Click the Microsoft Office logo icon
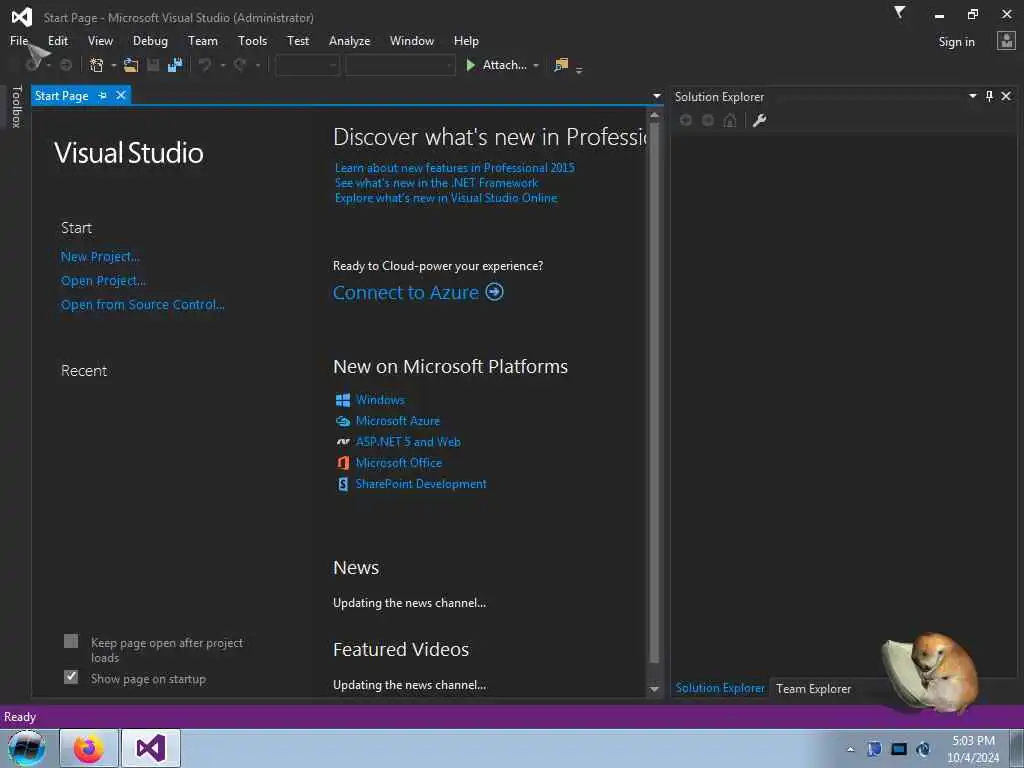This screenshot has width=1024, height=768. pyautogui.click(x=343, y=463)
